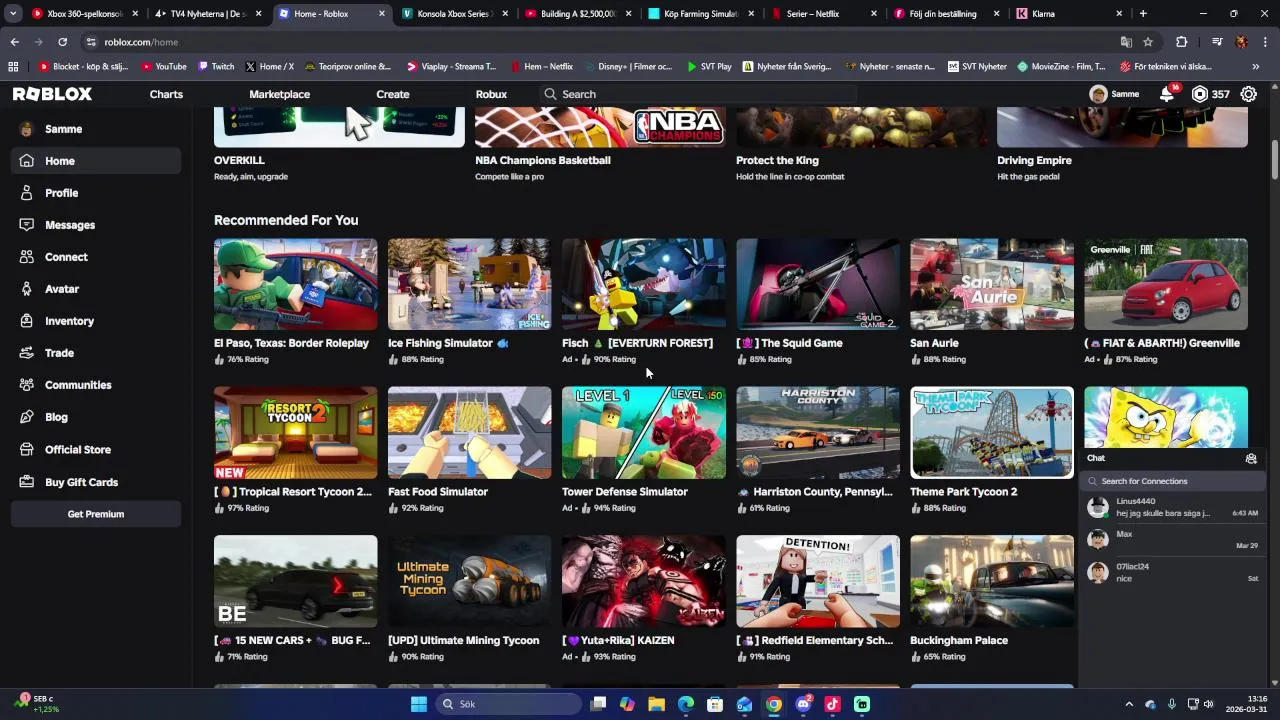Show hidden system tray icons
The height and width of the screenshot is (720, 1280).
point(1129,704)
